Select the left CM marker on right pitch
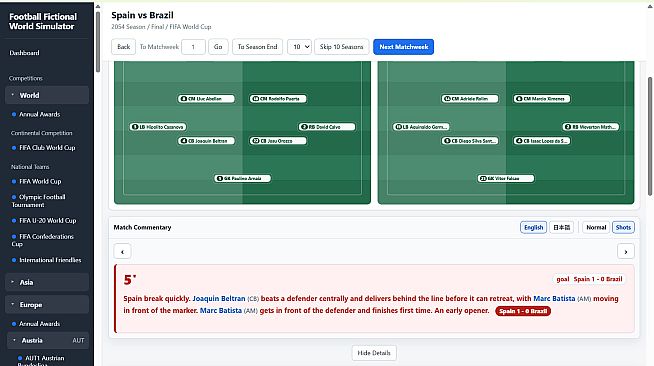Screen dimensions: 654x366 (470, 99)
